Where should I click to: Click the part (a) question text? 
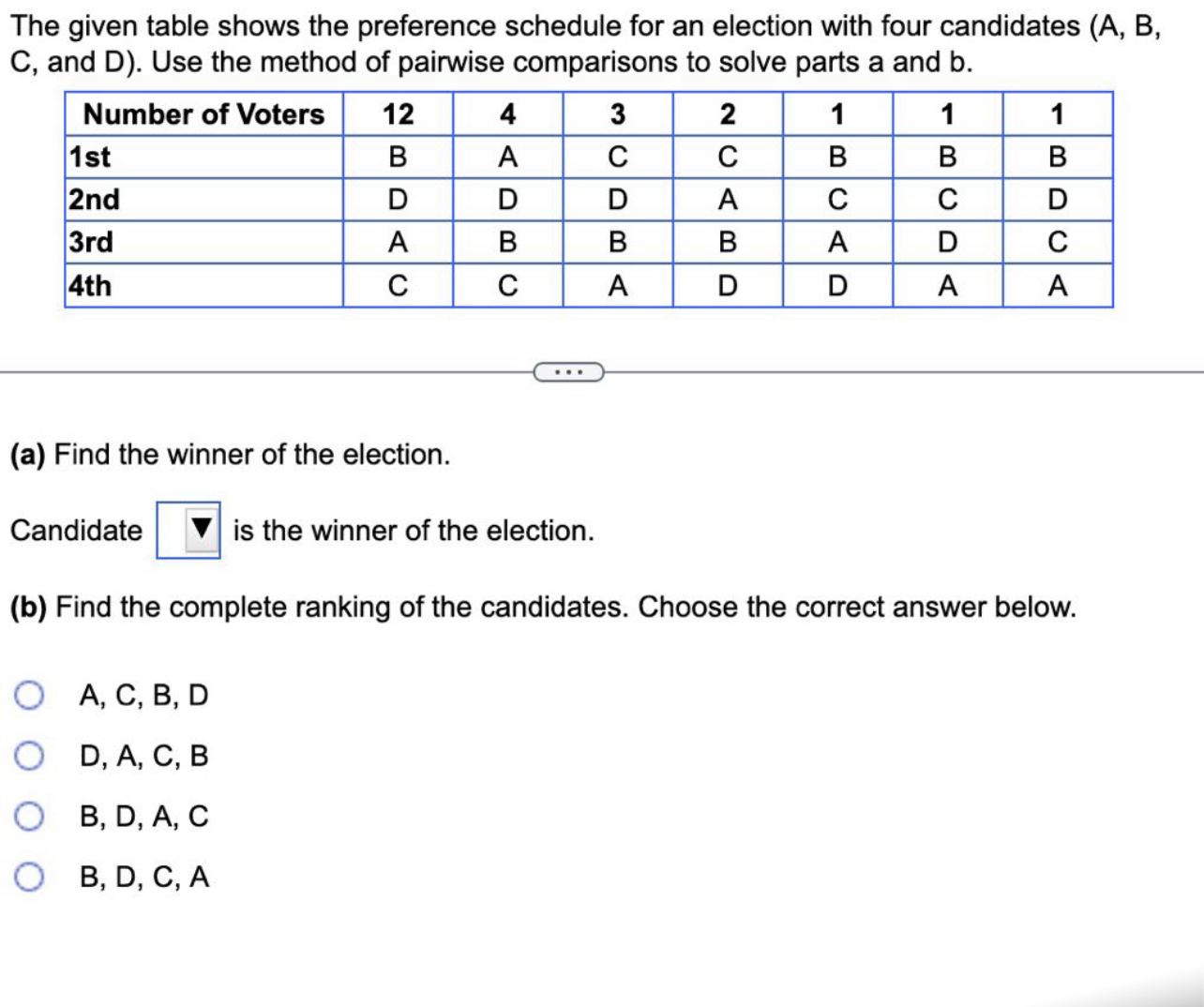[x=232, y=453]
